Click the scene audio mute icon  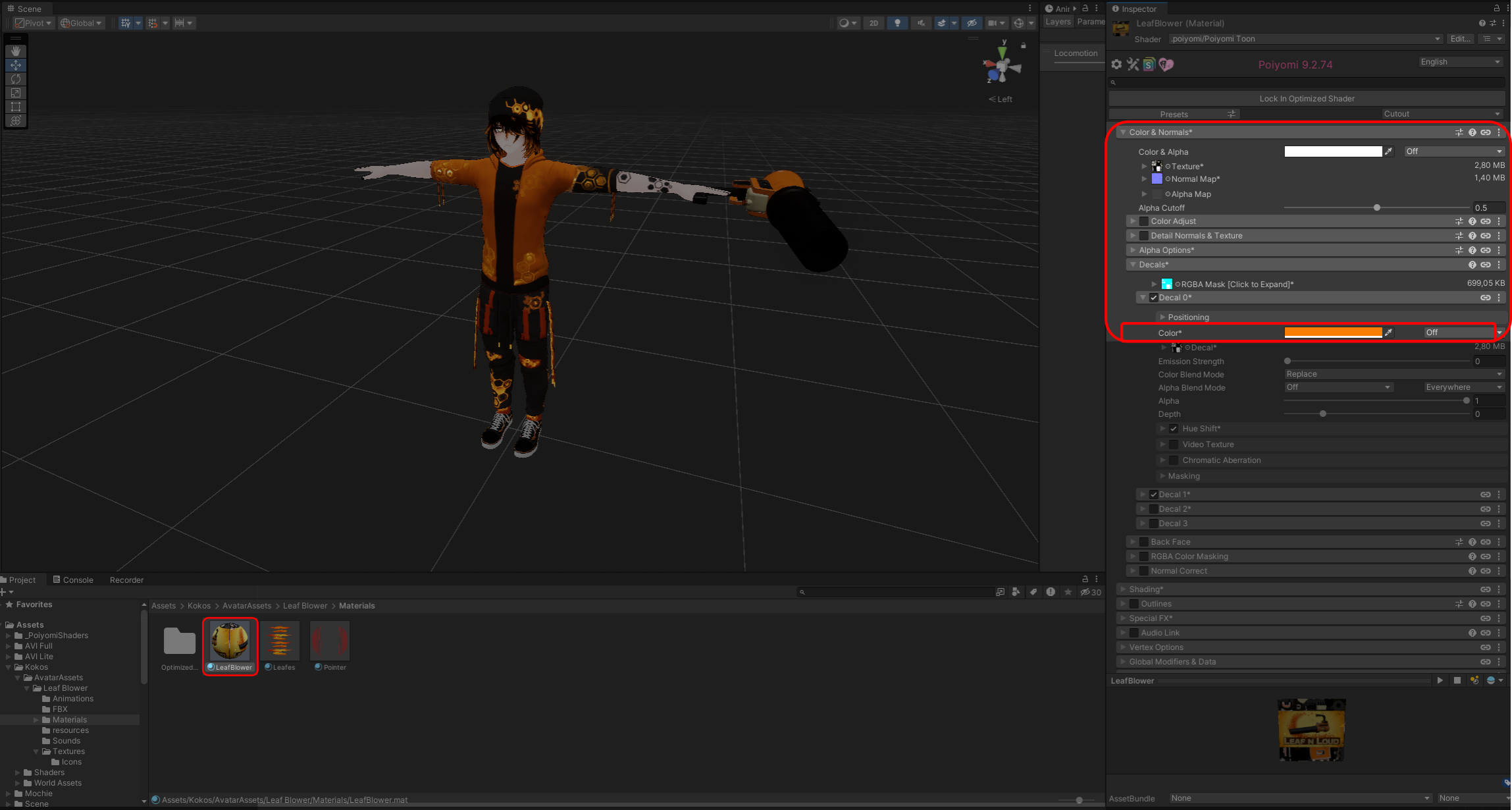[x=921, y=23]
